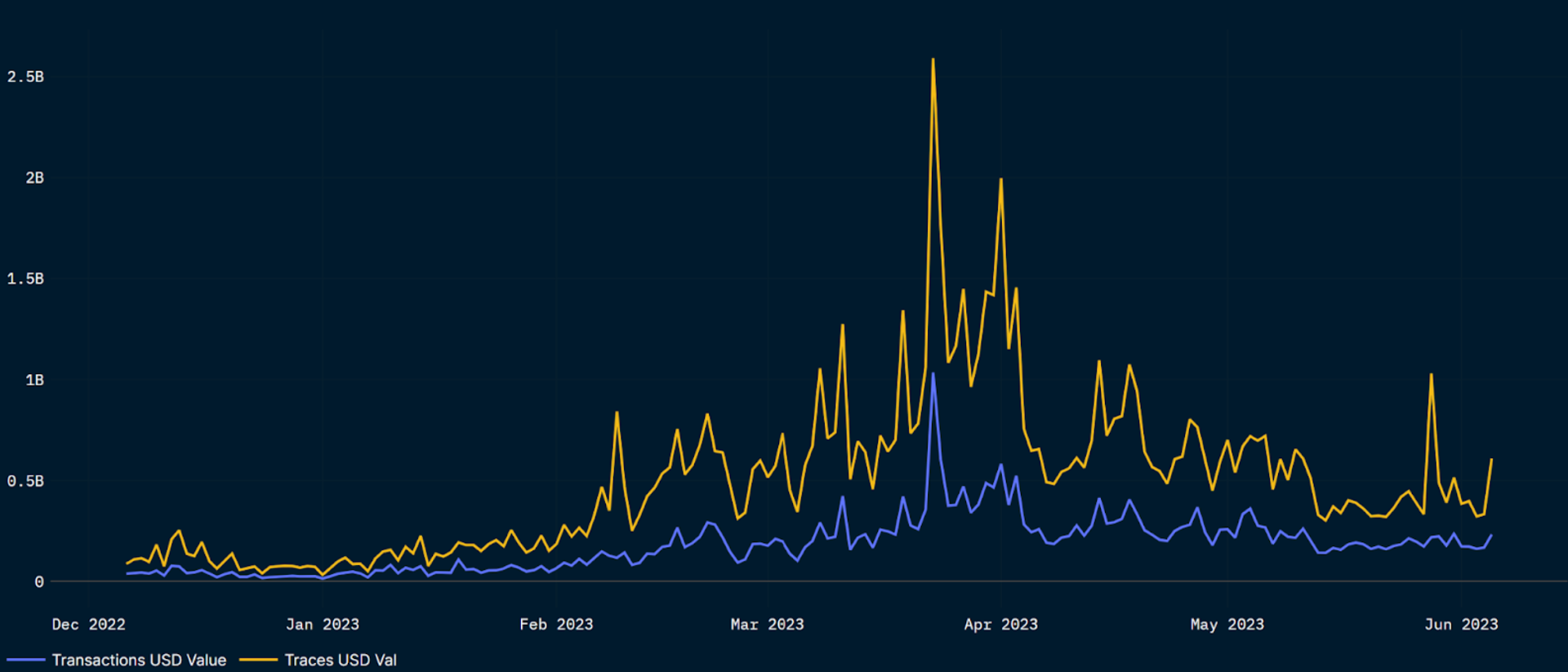The image size is (1568, 672).
Task: Click the Dec 2022 axis label
Action: (89, 625)
